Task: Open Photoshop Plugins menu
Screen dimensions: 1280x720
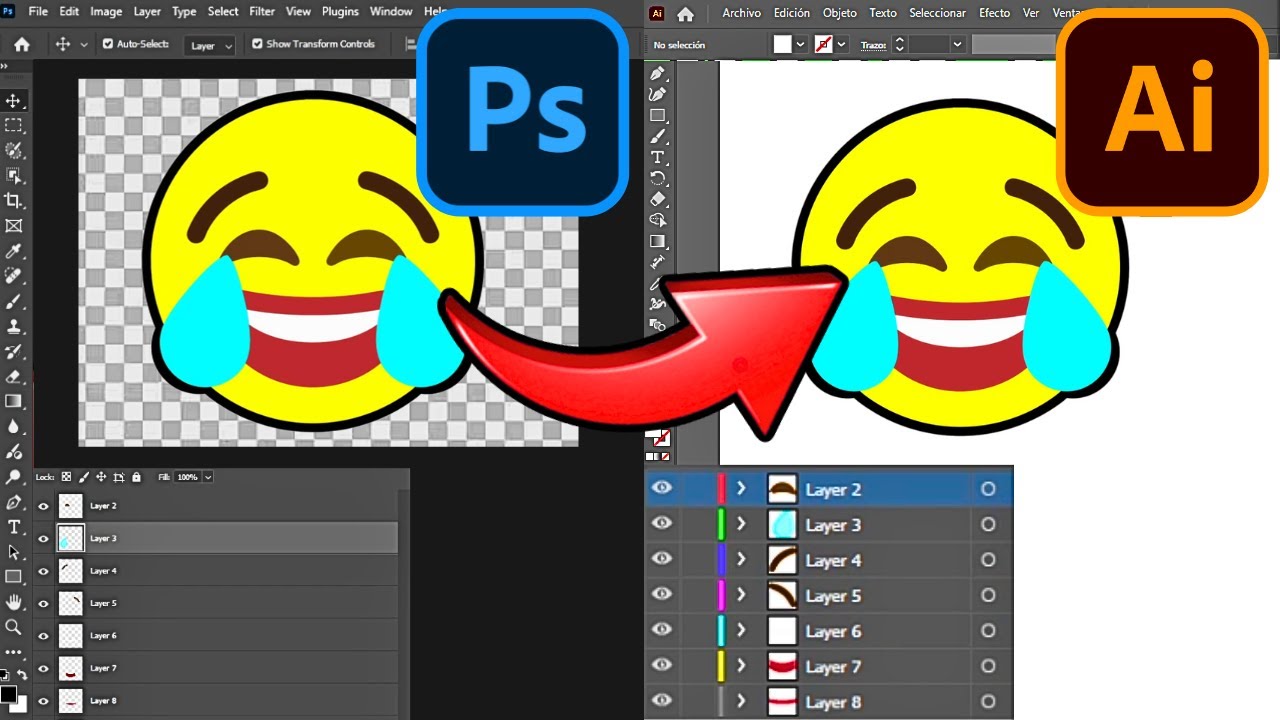Action: click(x=341, y=12)
